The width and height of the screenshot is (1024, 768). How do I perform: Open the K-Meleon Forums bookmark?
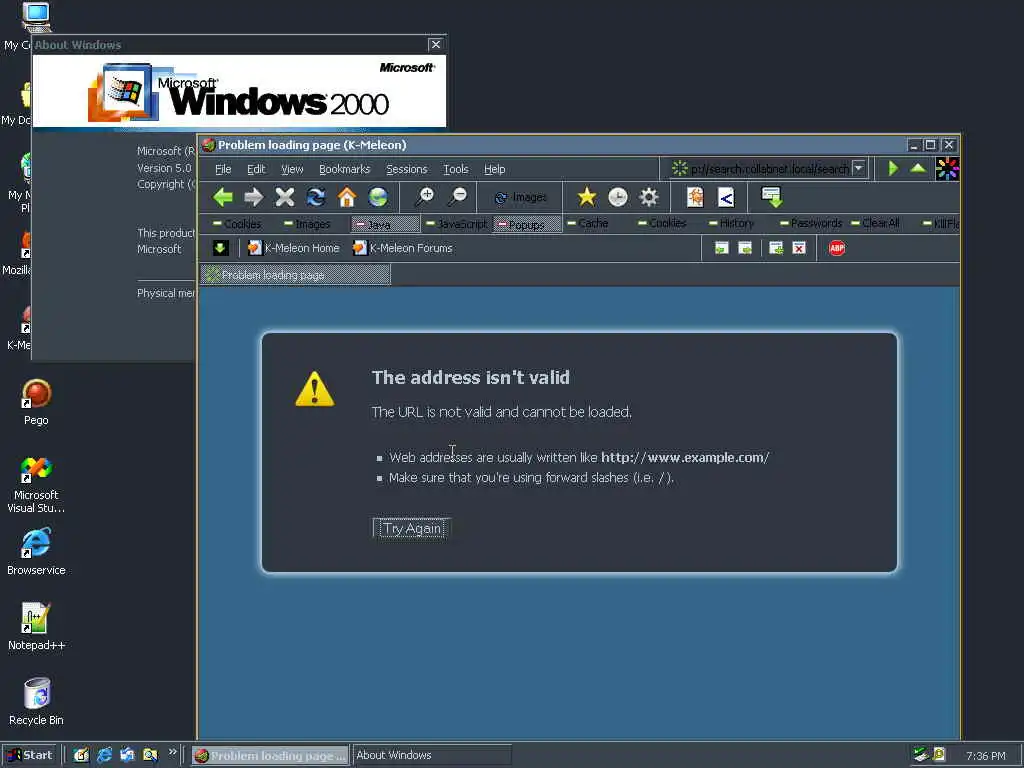pos(402,248)
